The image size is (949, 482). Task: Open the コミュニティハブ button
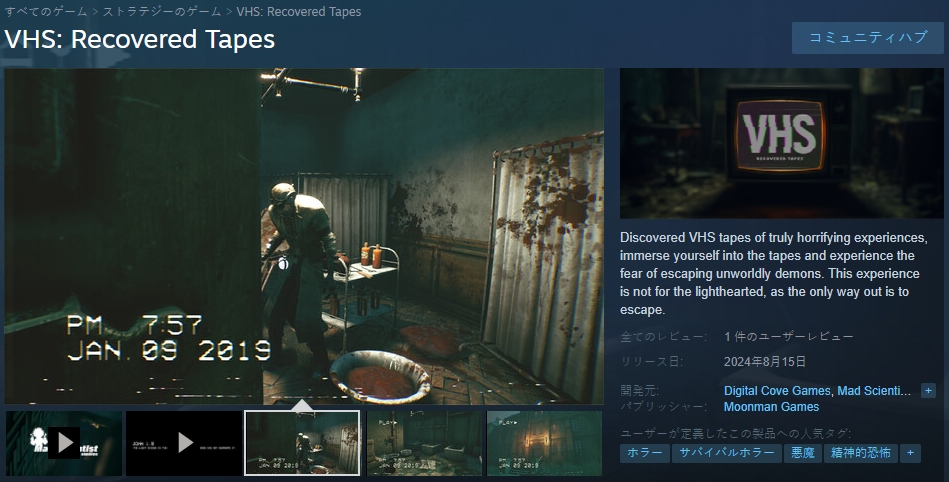867,38
